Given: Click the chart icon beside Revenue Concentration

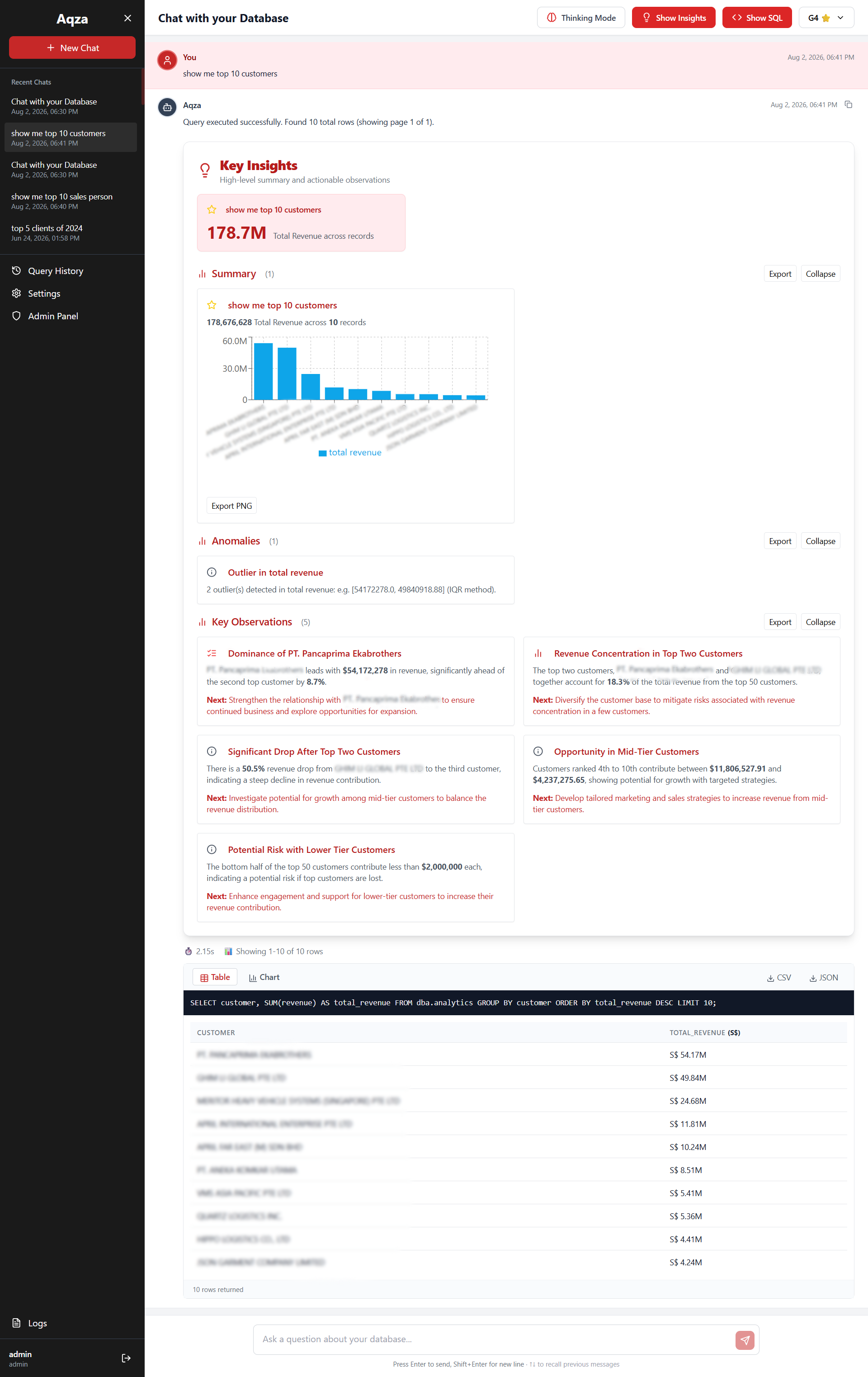Looking at the screenshot, I should pyautogui.click(x=538, y=653).
